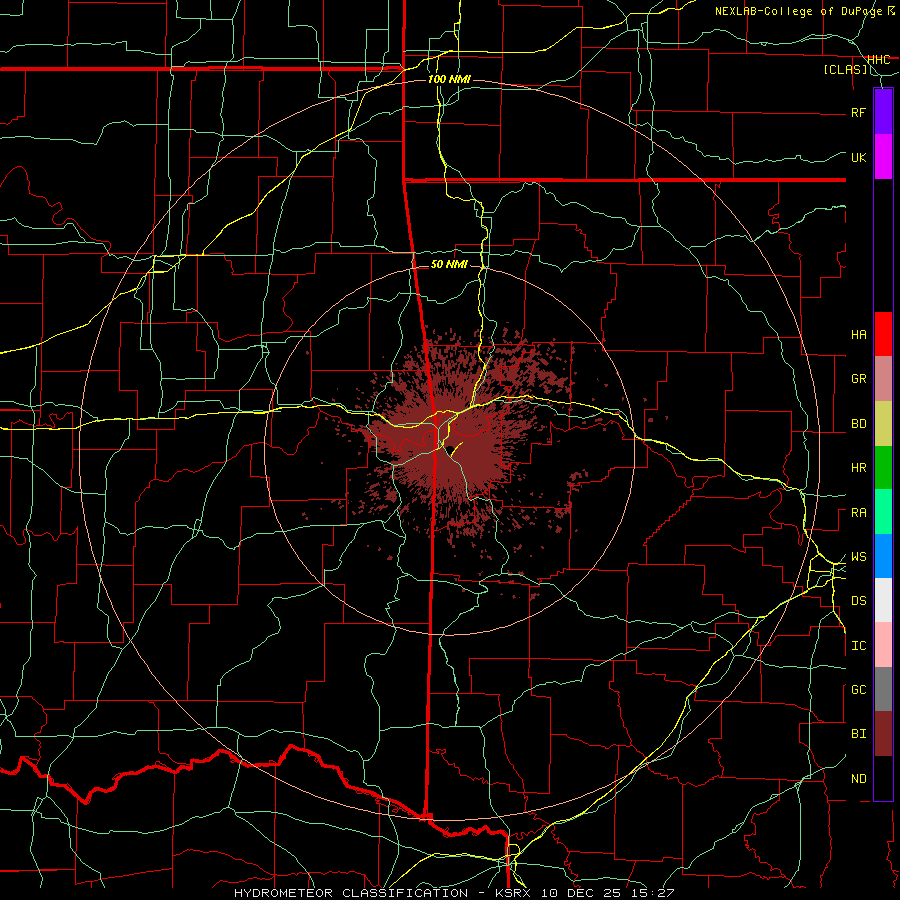Click the mint RA legend swatch
The height and width of the screenshot is (900, 900).
tap(883, 512)
